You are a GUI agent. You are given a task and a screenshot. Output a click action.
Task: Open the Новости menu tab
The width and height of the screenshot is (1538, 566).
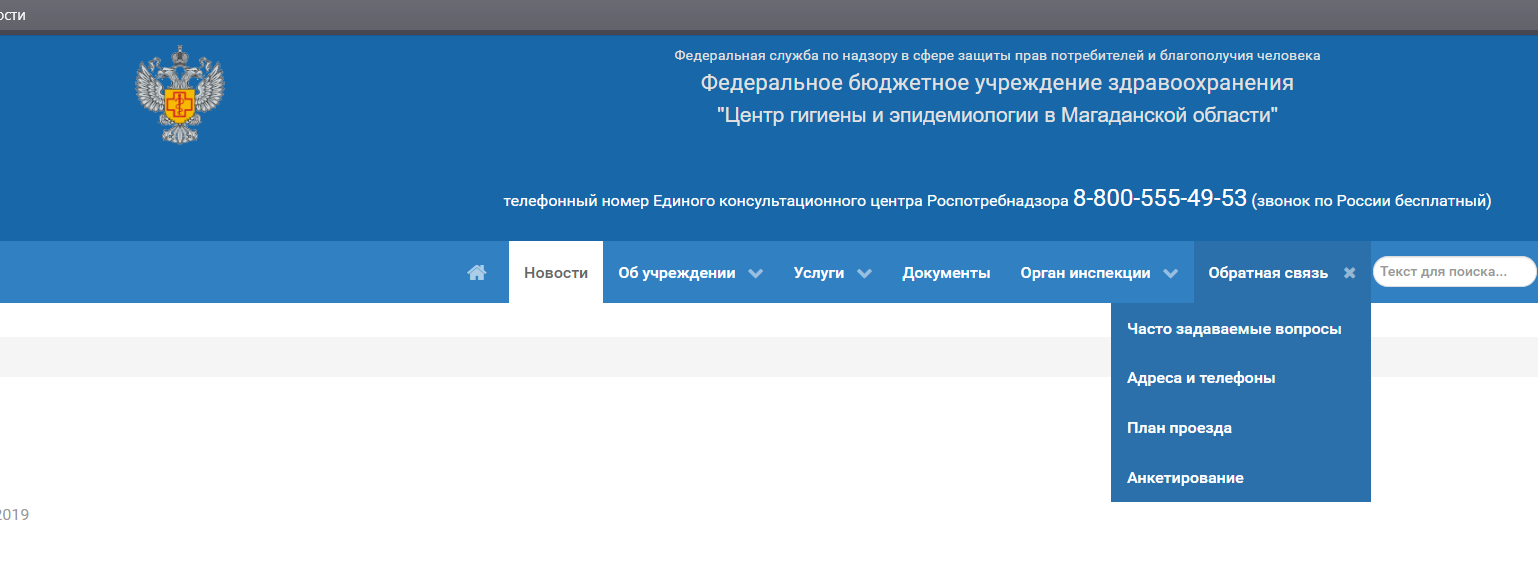tap(556, 272)
